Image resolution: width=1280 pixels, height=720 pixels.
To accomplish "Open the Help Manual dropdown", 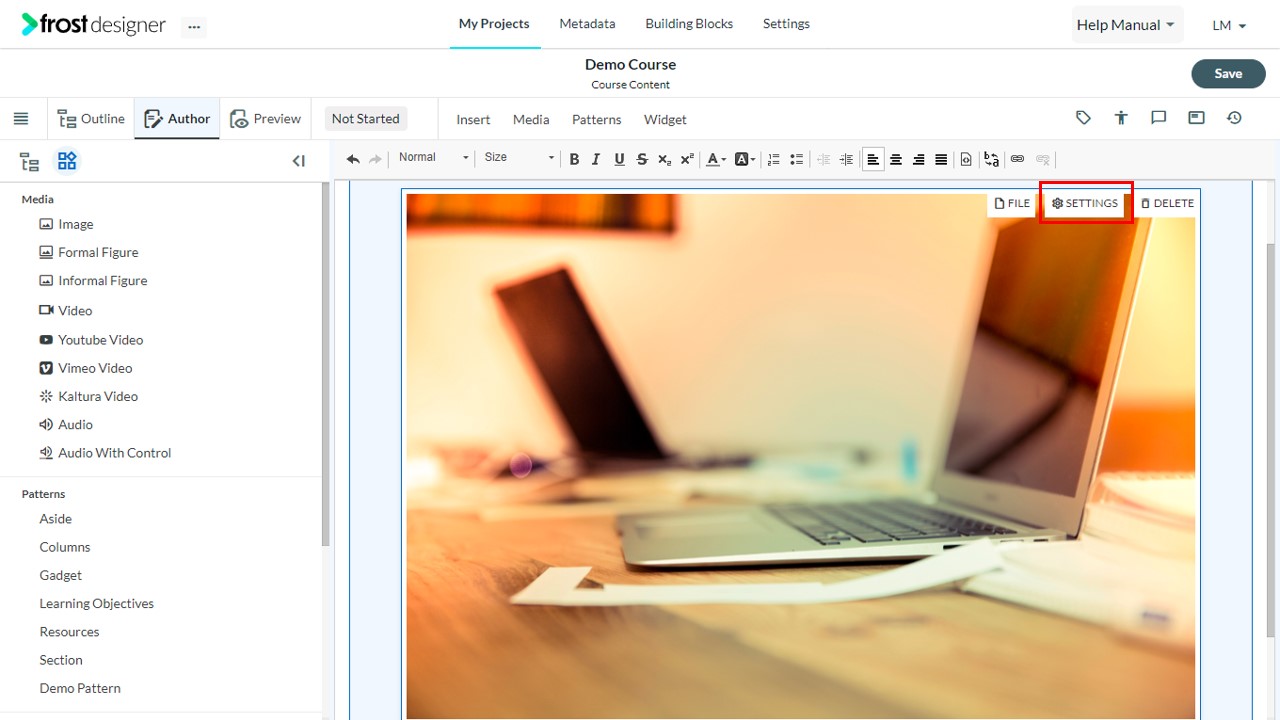I will pyautogui.click(x=1125, y=25).
